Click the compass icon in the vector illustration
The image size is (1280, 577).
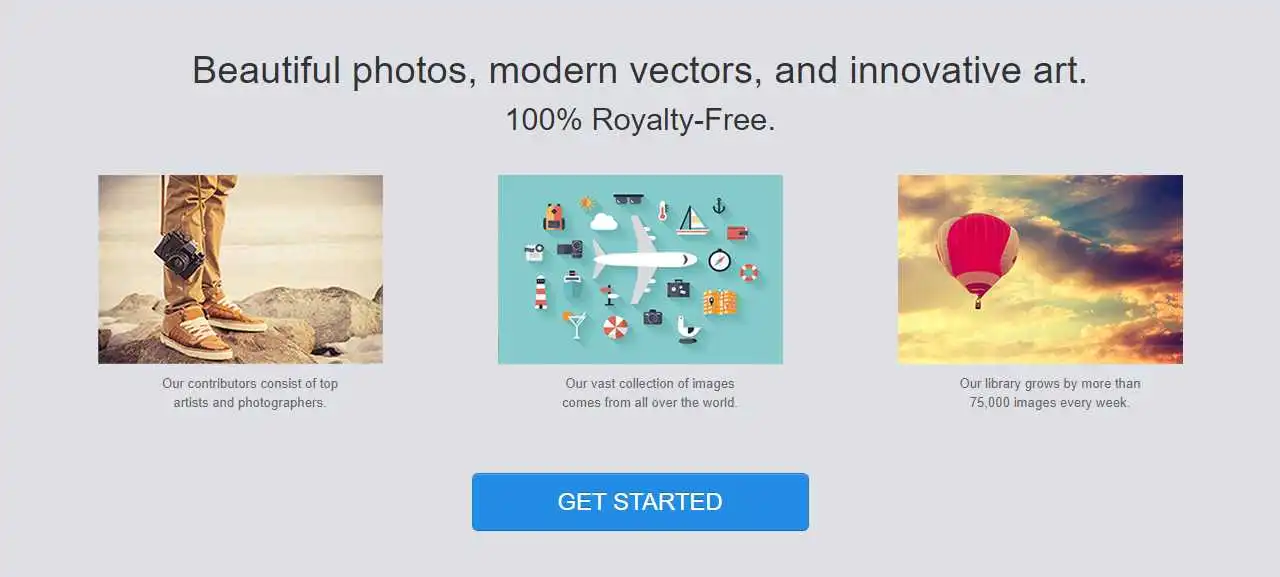(x=720, y=260)
